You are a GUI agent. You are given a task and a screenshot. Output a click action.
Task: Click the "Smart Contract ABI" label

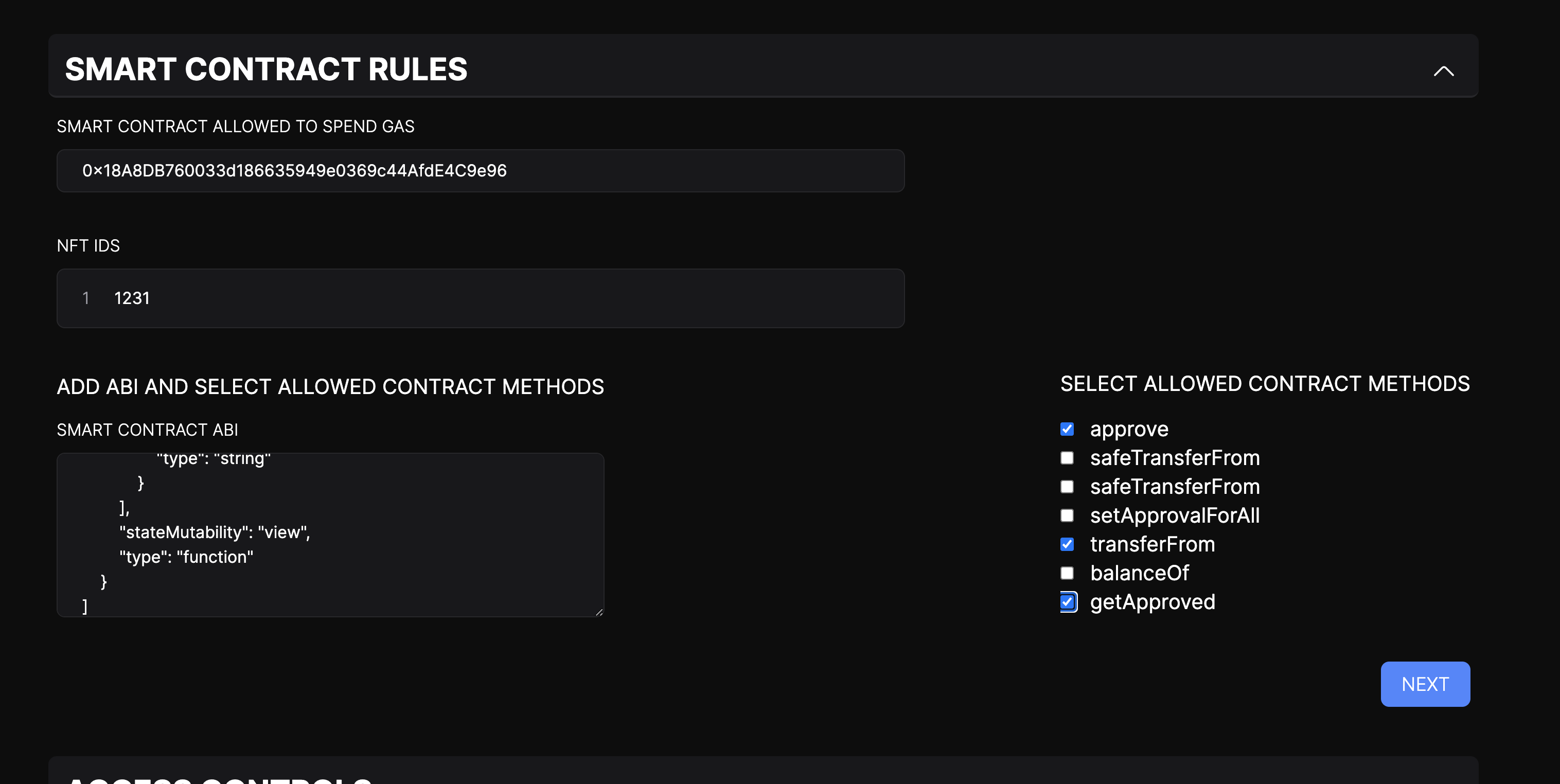point(147,430)
